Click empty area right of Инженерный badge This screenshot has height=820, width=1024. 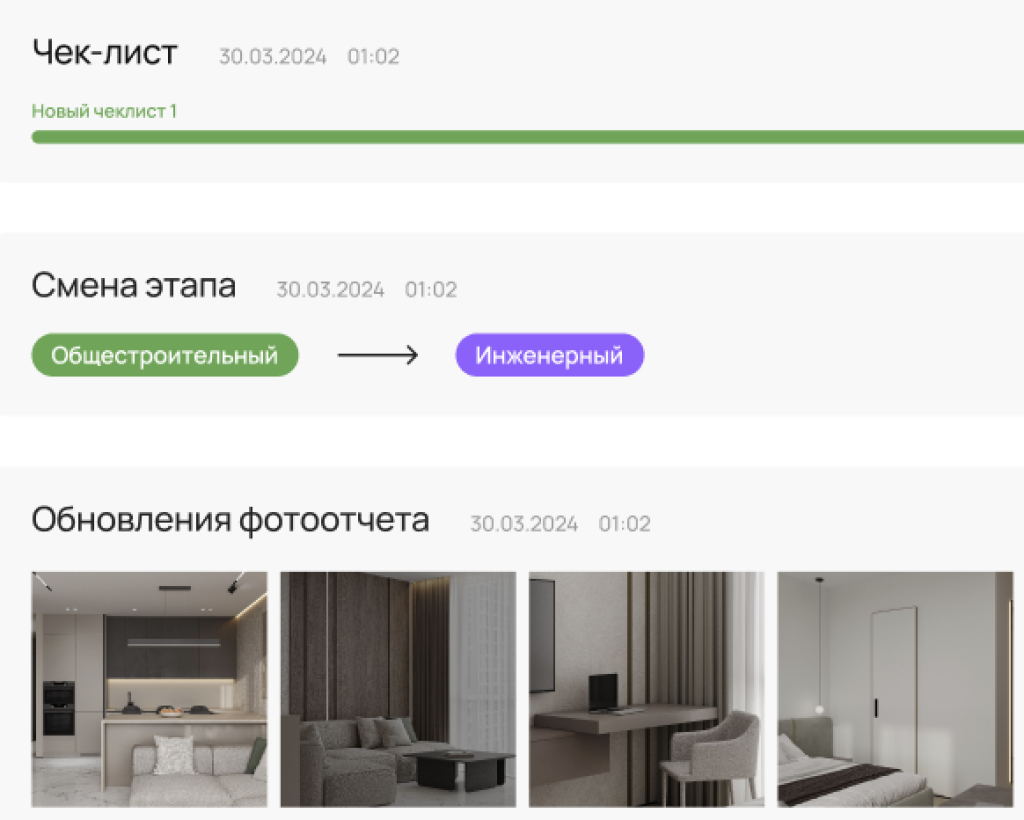(x=830, y=355)
